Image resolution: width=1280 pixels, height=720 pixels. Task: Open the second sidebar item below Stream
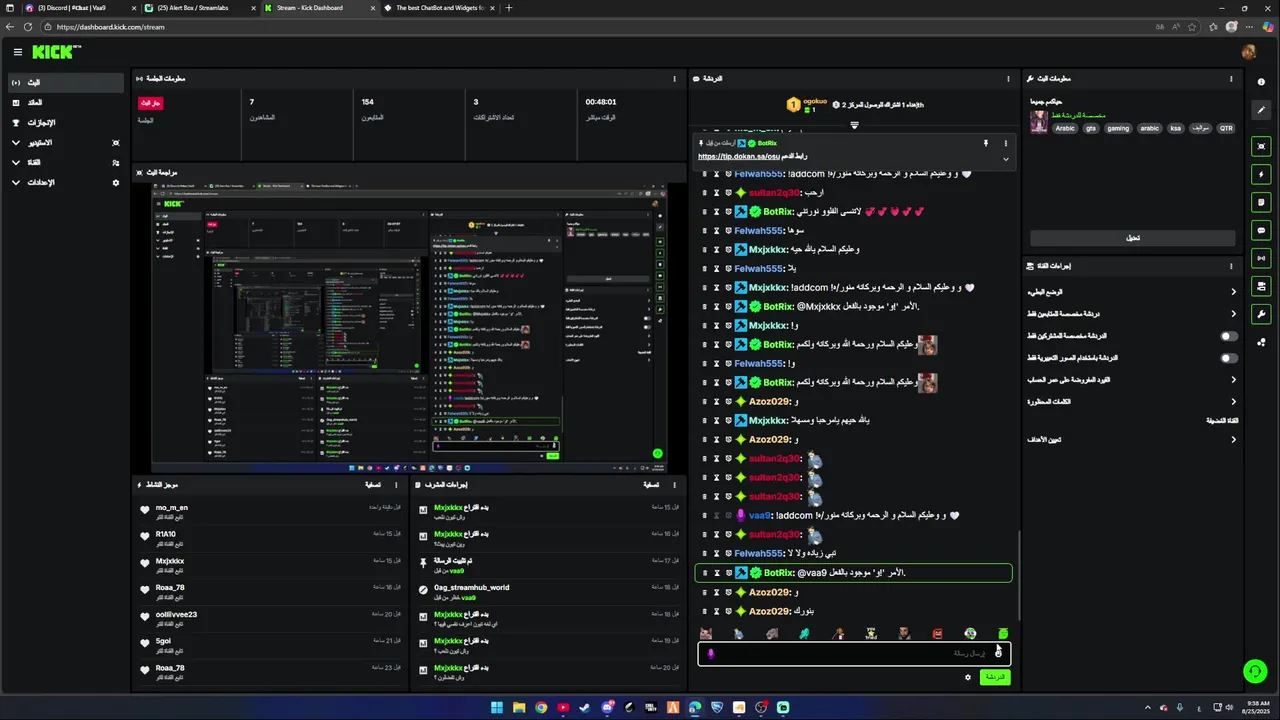click(64, 102)
